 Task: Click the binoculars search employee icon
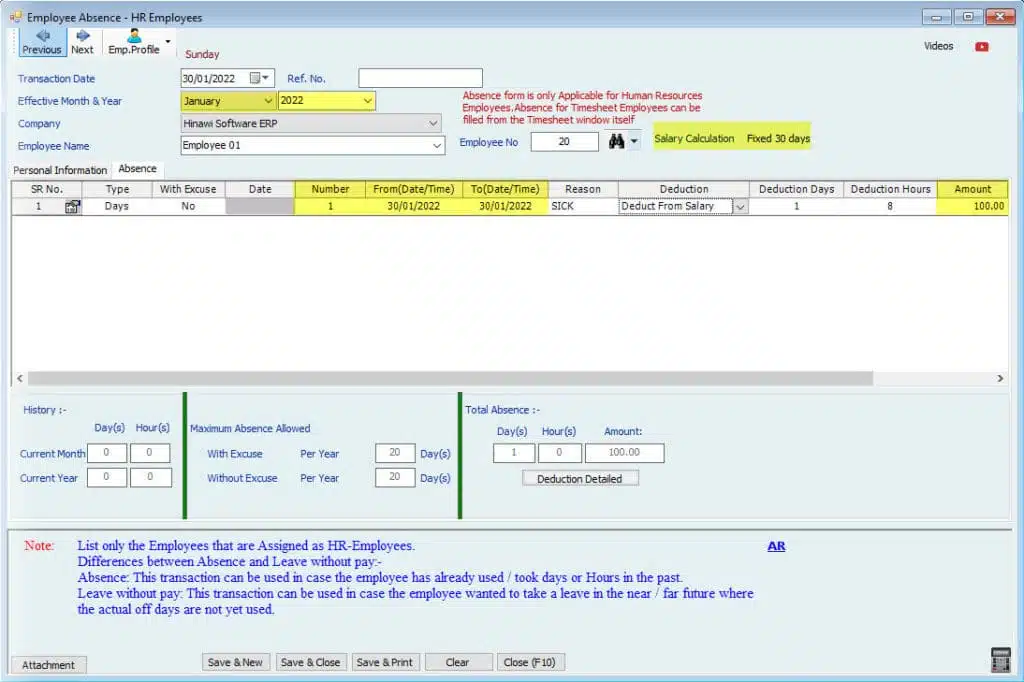pyautogui.click(x=616, y=140)
